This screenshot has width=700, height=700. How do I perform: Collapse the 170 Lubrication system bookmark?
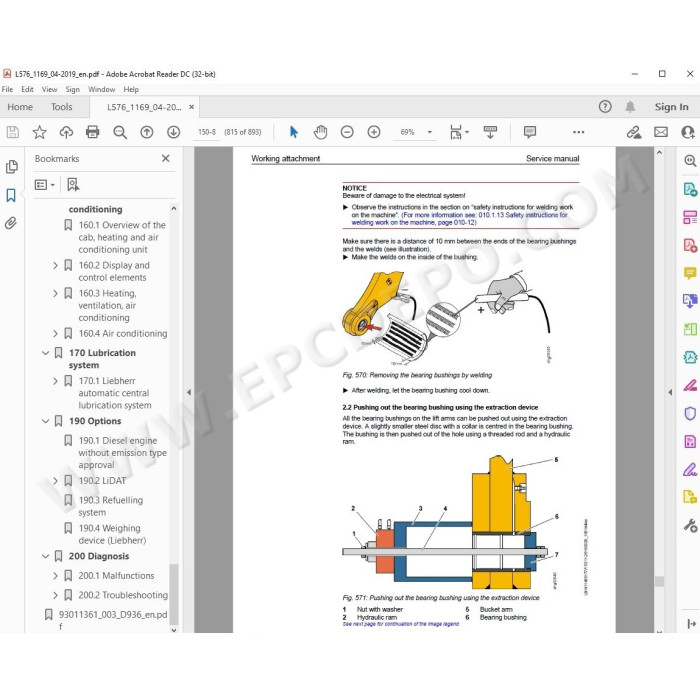(46, 353)
